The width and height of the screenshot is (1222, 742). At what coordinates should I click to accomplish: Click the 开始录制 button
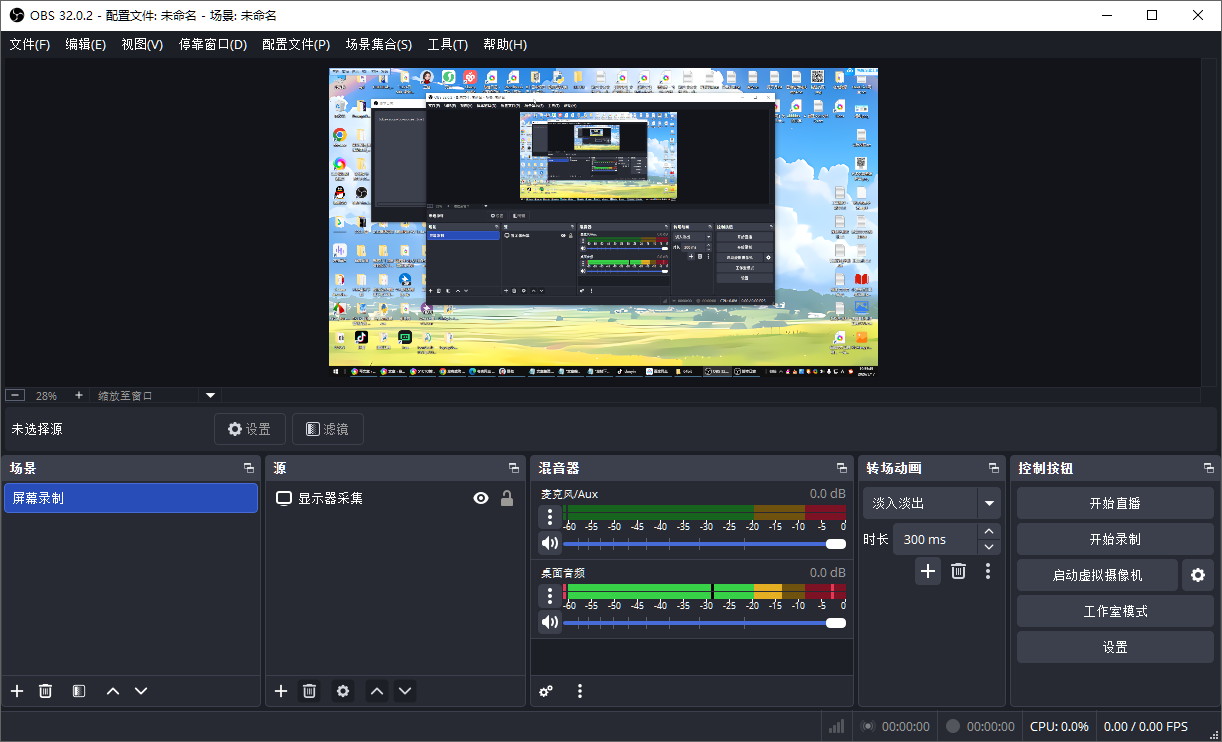(x=1115, y=539)
